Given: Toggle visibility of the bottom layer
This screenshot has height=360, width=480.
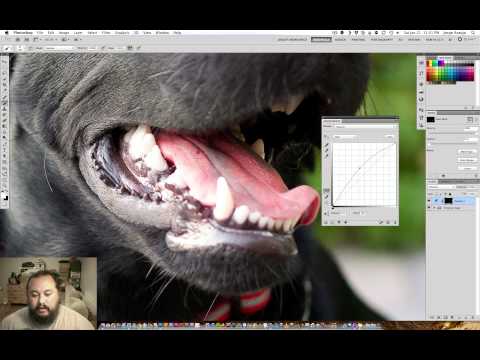Looking at the screenshot, I should (429, 208).
